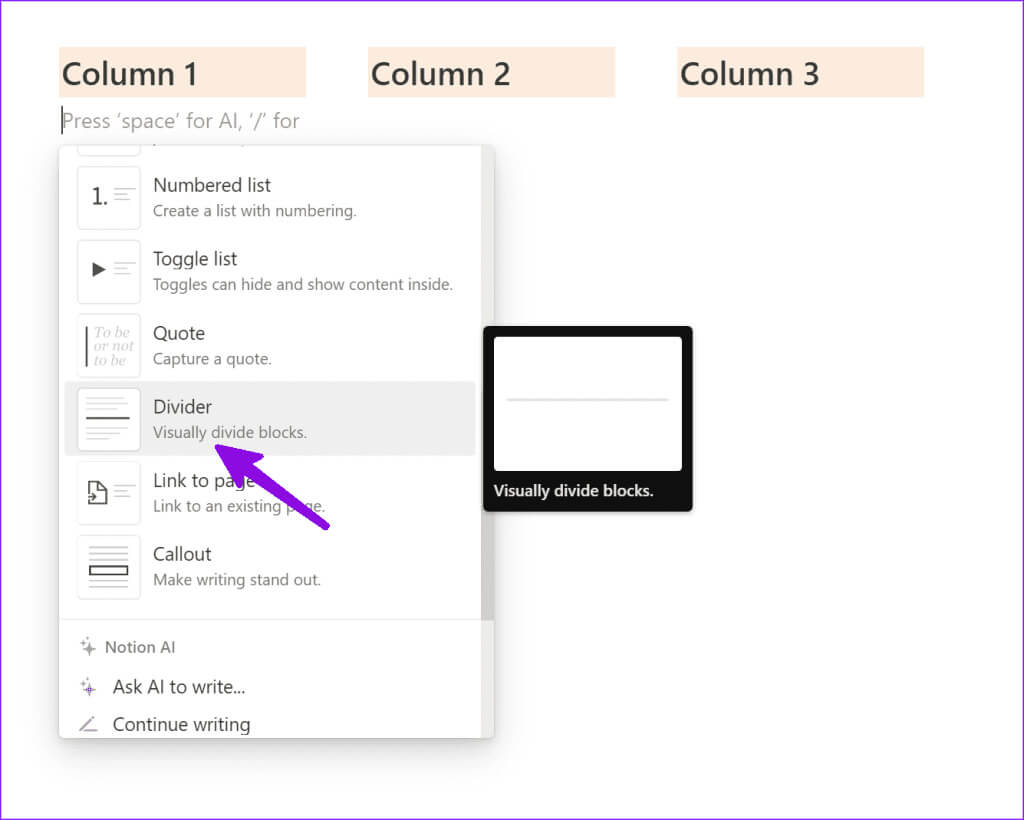Click the Link to page icon
This screenshot has width=1024, height=820.
(109, 493)
